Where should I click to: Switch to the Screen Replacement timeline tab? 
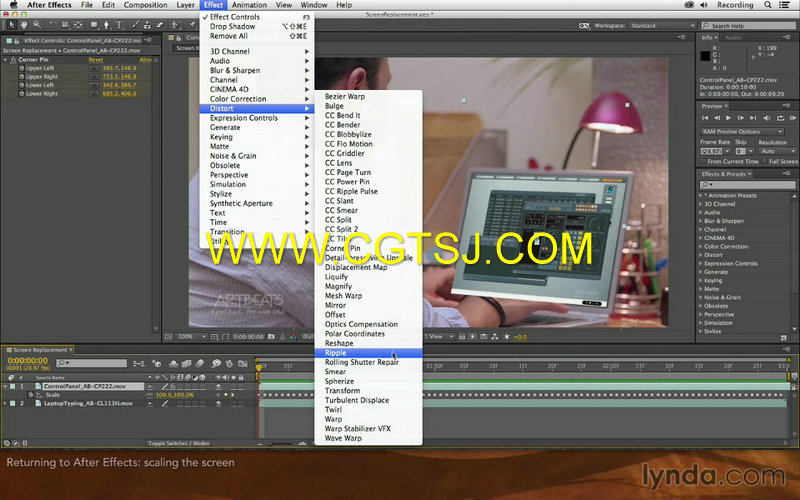pyautogui.click(x=39, y=350)
